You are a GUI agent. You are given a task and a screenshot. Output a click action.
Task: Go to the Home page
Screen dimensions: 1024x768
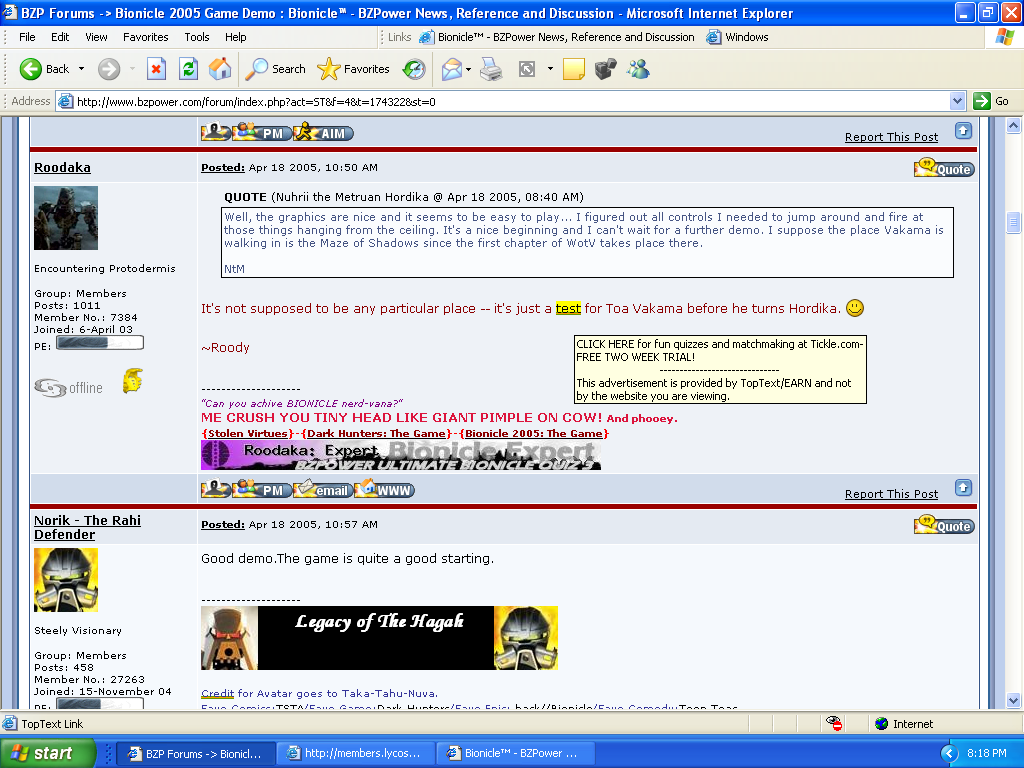pyautogui.click(x=220, y=69)
